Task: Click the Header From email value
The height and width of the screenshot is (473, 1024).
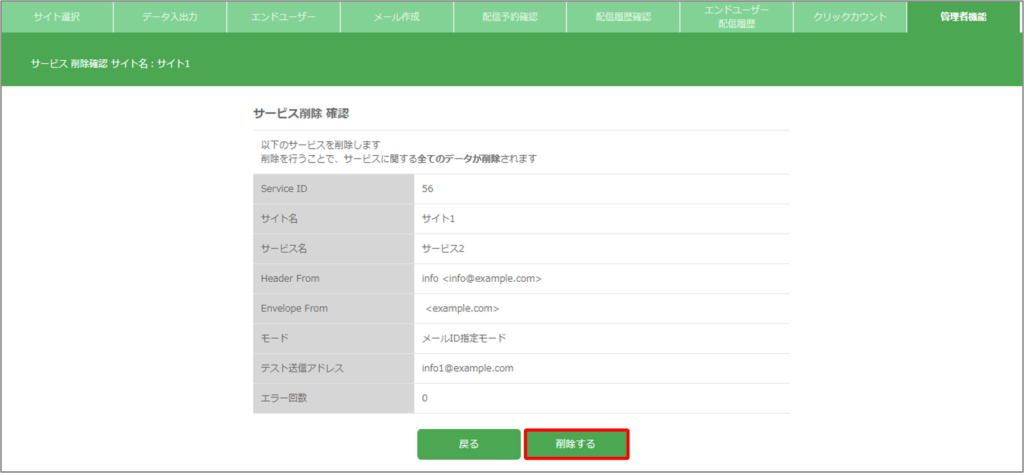Action: coord(482,279)
